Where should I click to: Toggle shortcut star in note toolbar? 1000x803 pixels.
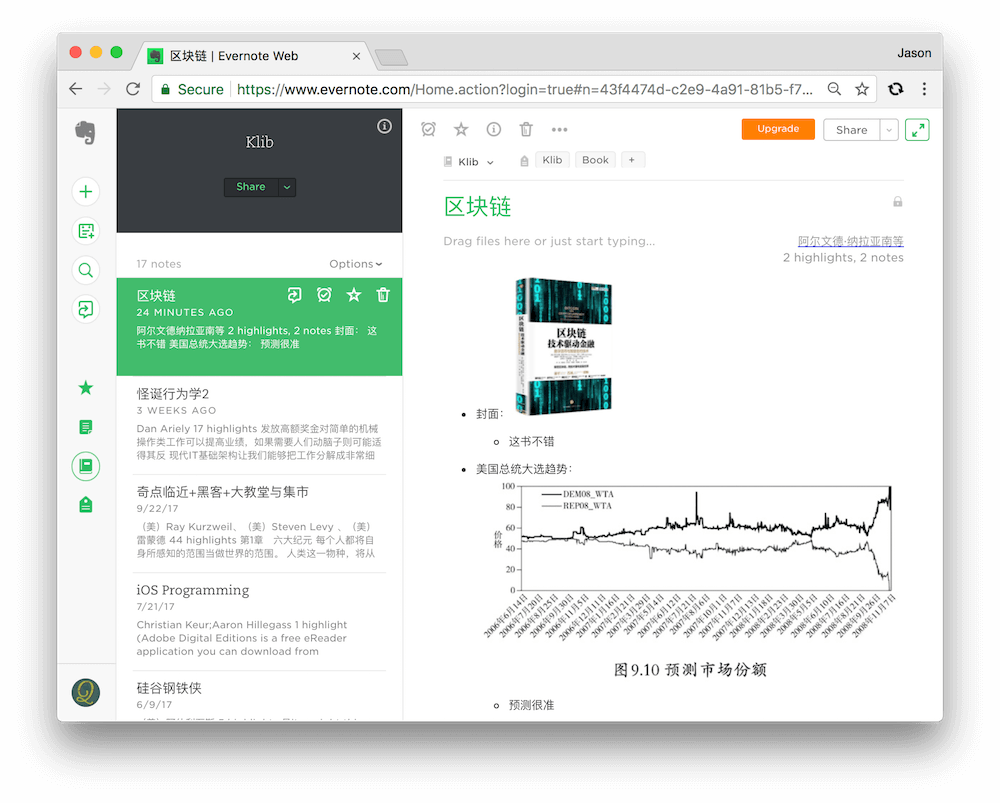[x=461, y=129]
